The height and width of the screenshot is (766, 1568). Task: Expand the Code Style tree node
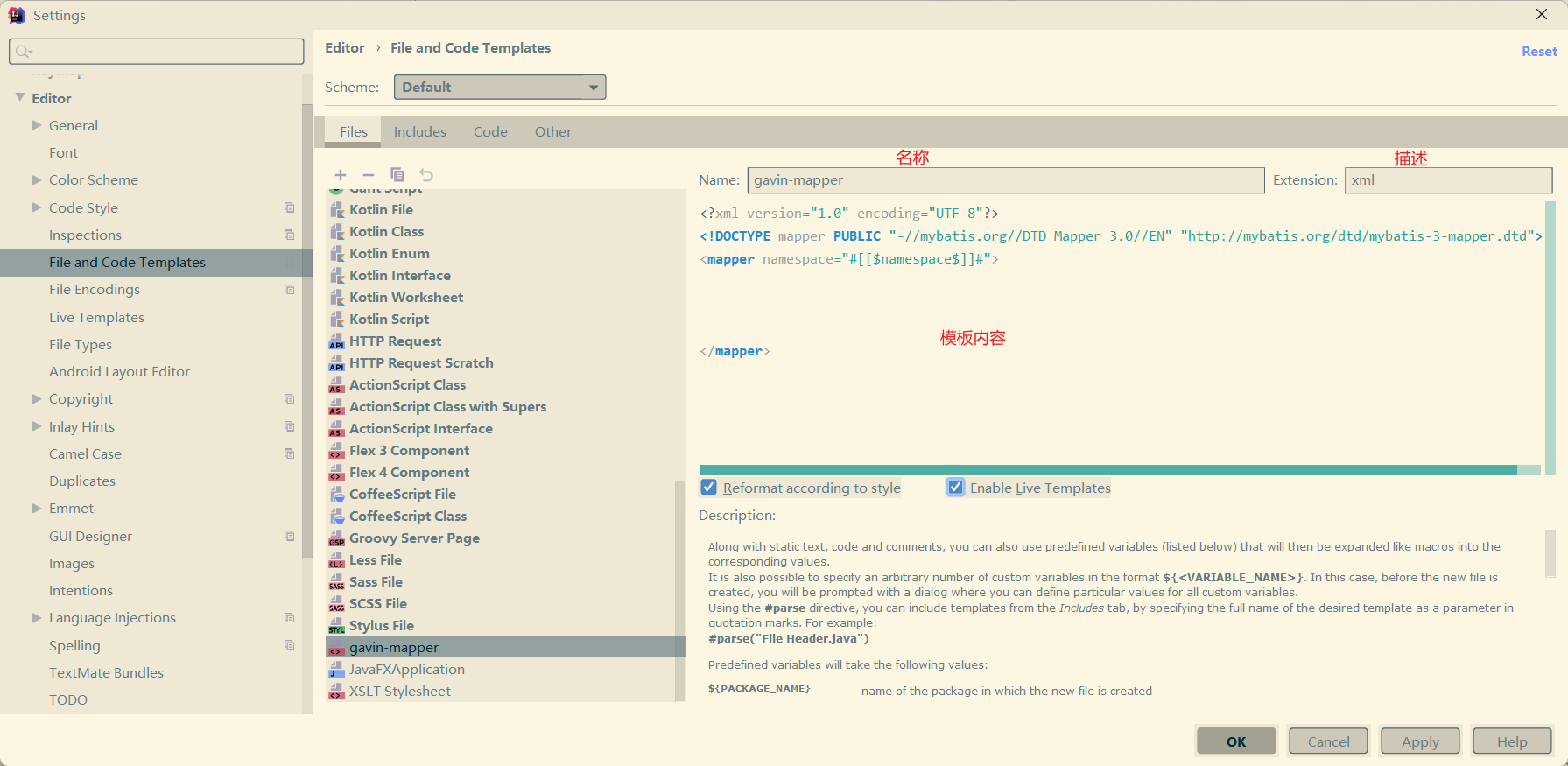(37, 207)
